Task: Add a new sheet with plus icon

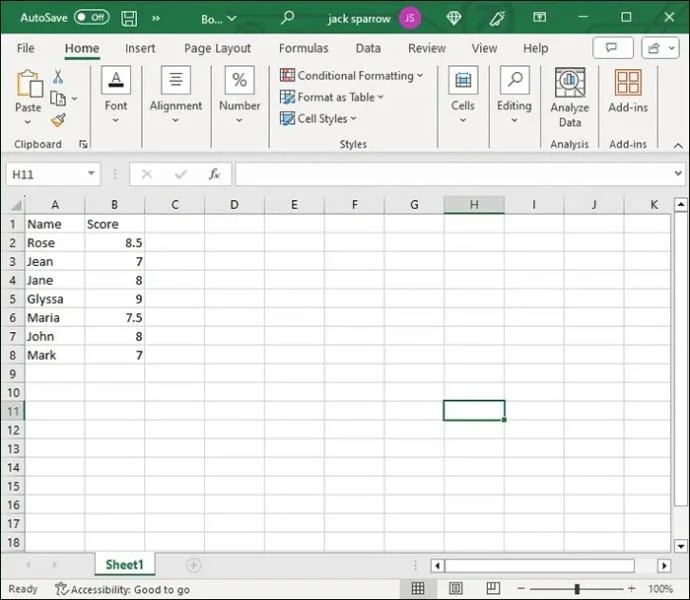Action: pyautogui.click(x=193, y=565)
